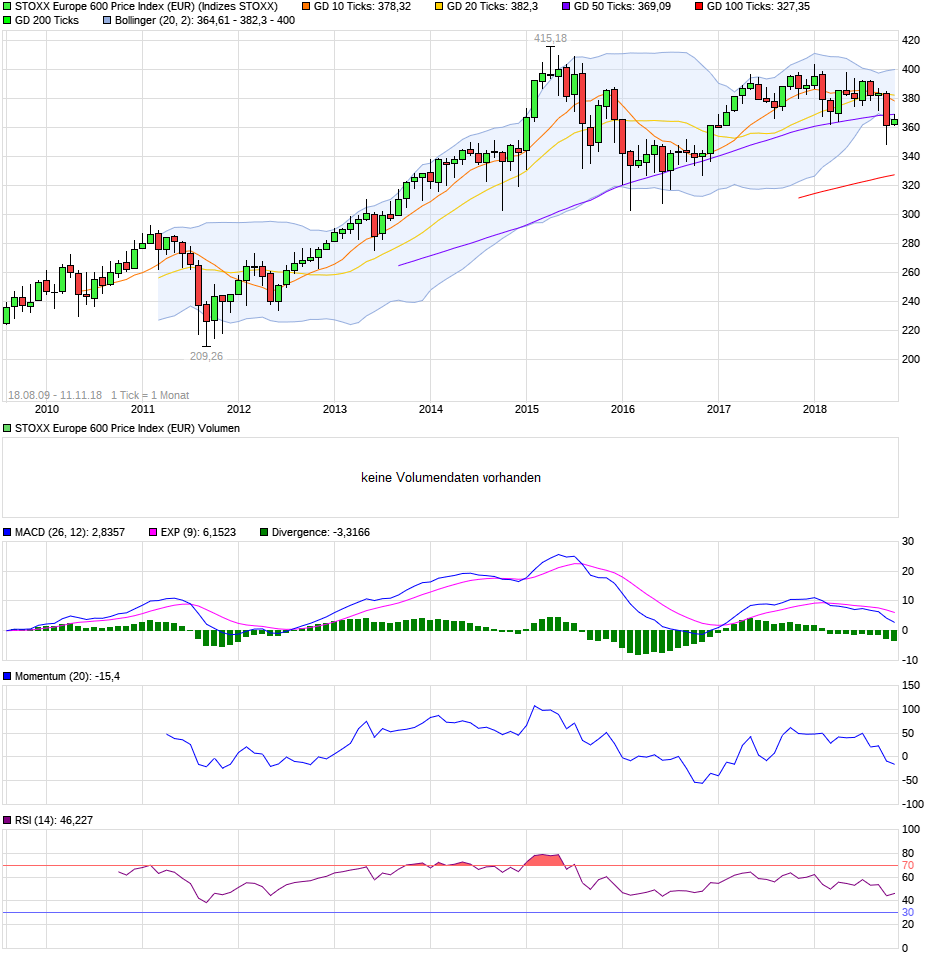Click the purple GD 50 Ticks swatch

click(x=566, y=7)
